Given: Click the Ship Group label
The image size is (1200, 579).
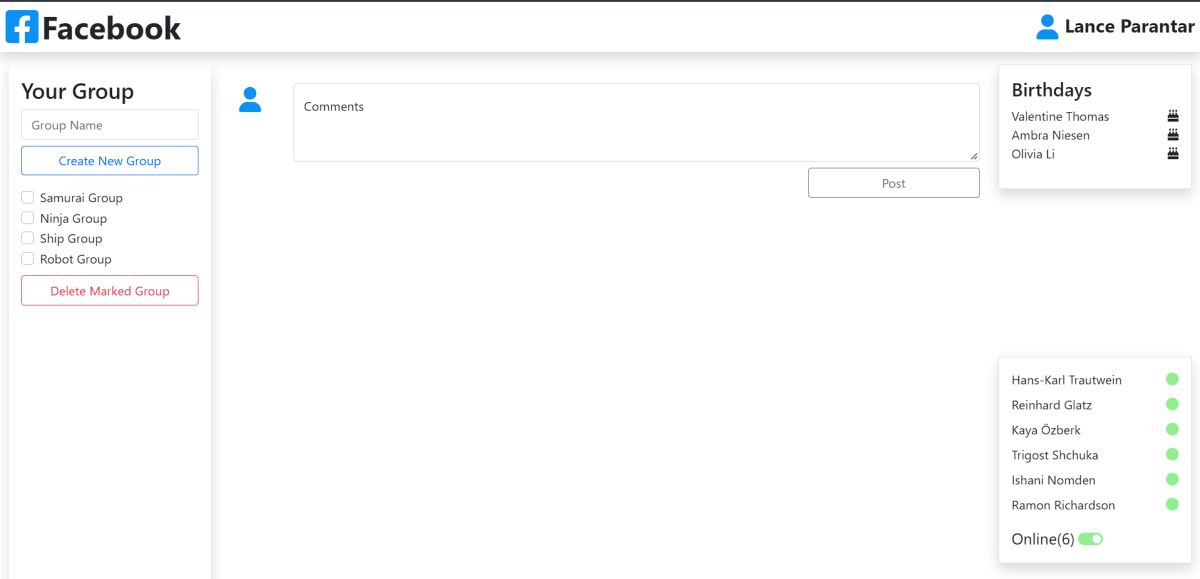Looking at the screenshot, I should pyautogui.click(x=71, y=238).
